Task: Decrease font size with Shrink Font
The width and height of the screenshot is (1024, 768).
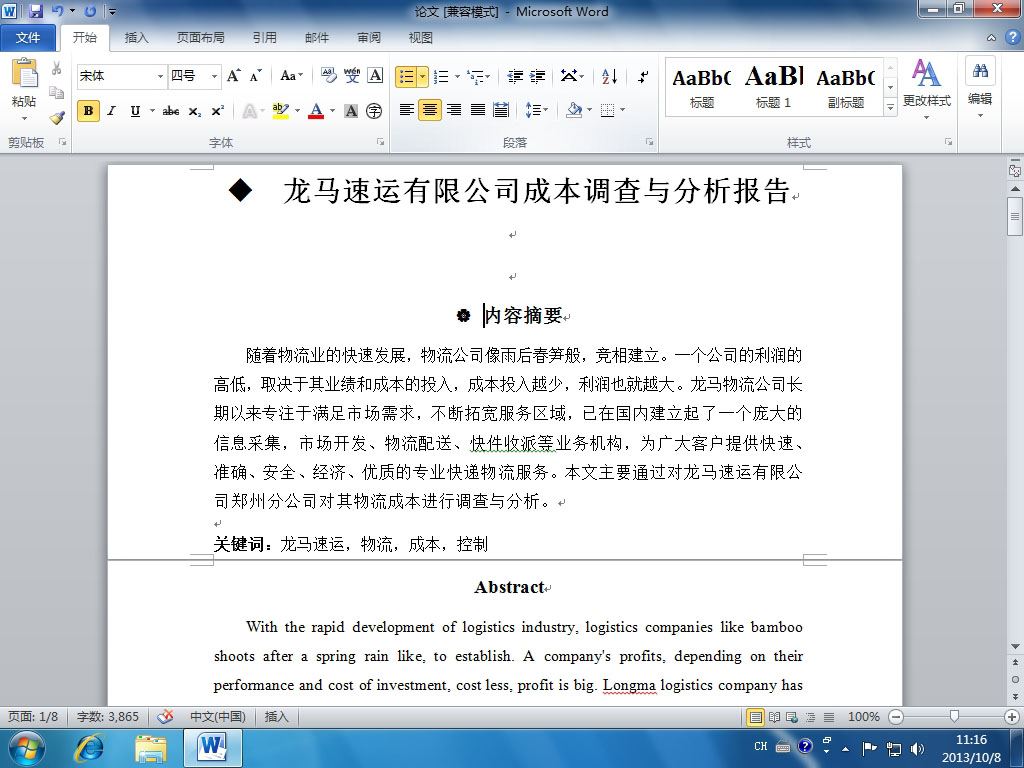Action: tap(255, 76)
